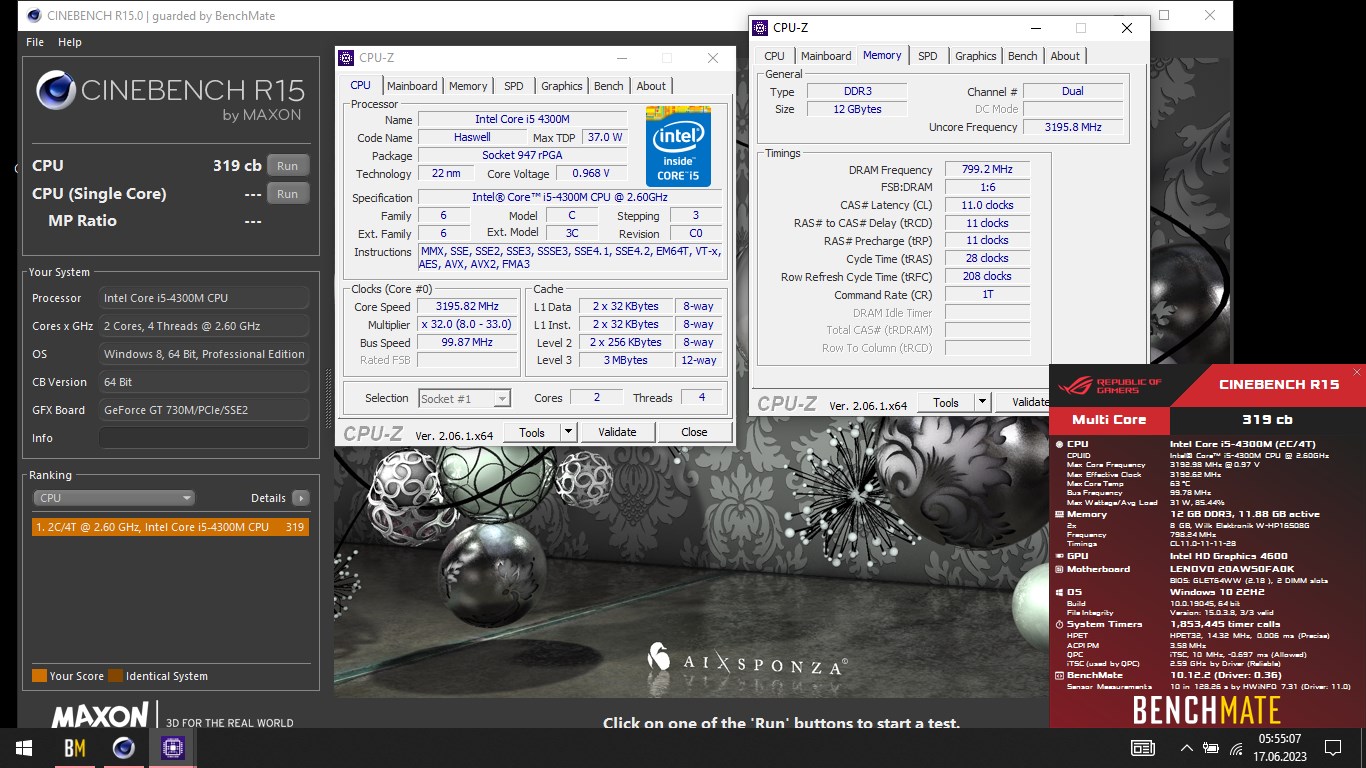The image size is (1366, 768).
Task: Click Cinebench title bar app icon
Action: [34, 15]
